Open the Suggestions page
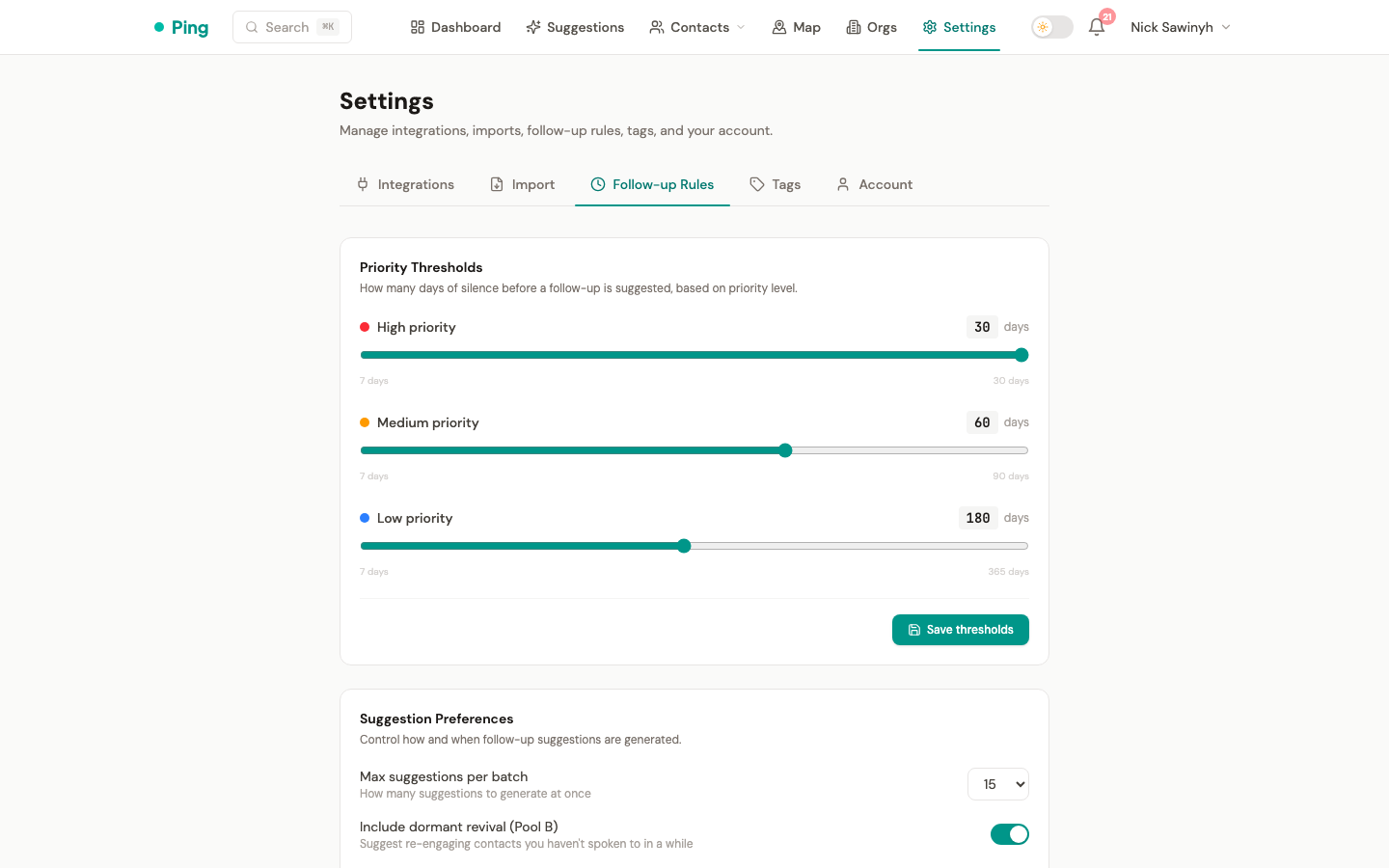The image size is (1389, 868). pos(575,27)
